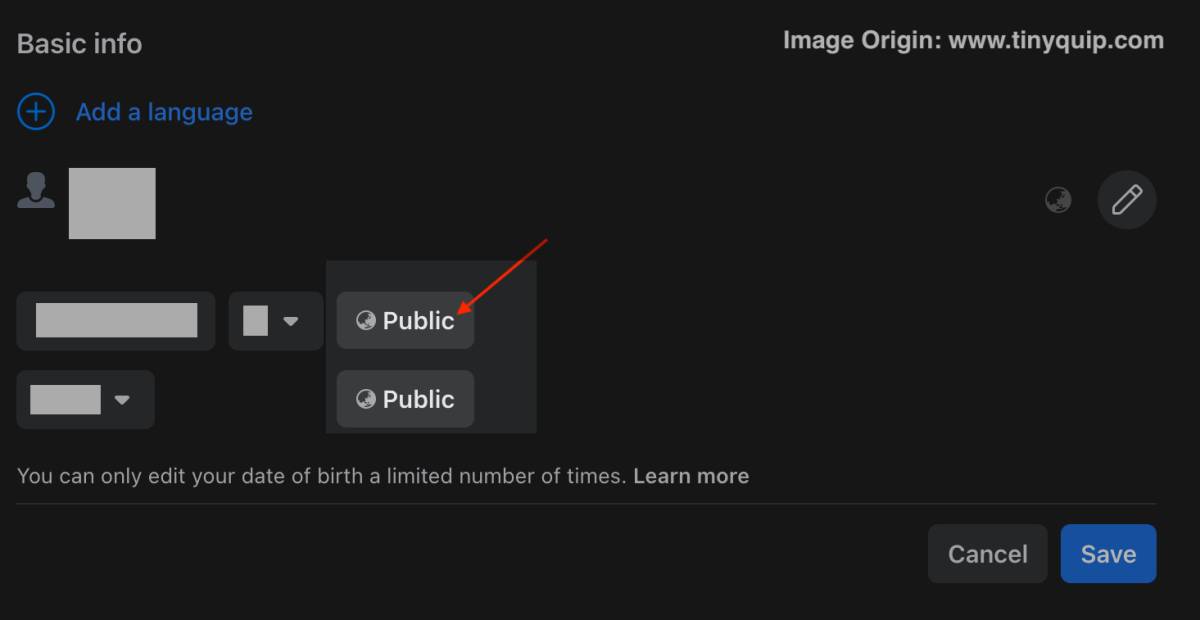The height and width of the screenshot is (620, 1200).
Task: Click the Image Origin watermark text
Action: coord(973,41)
